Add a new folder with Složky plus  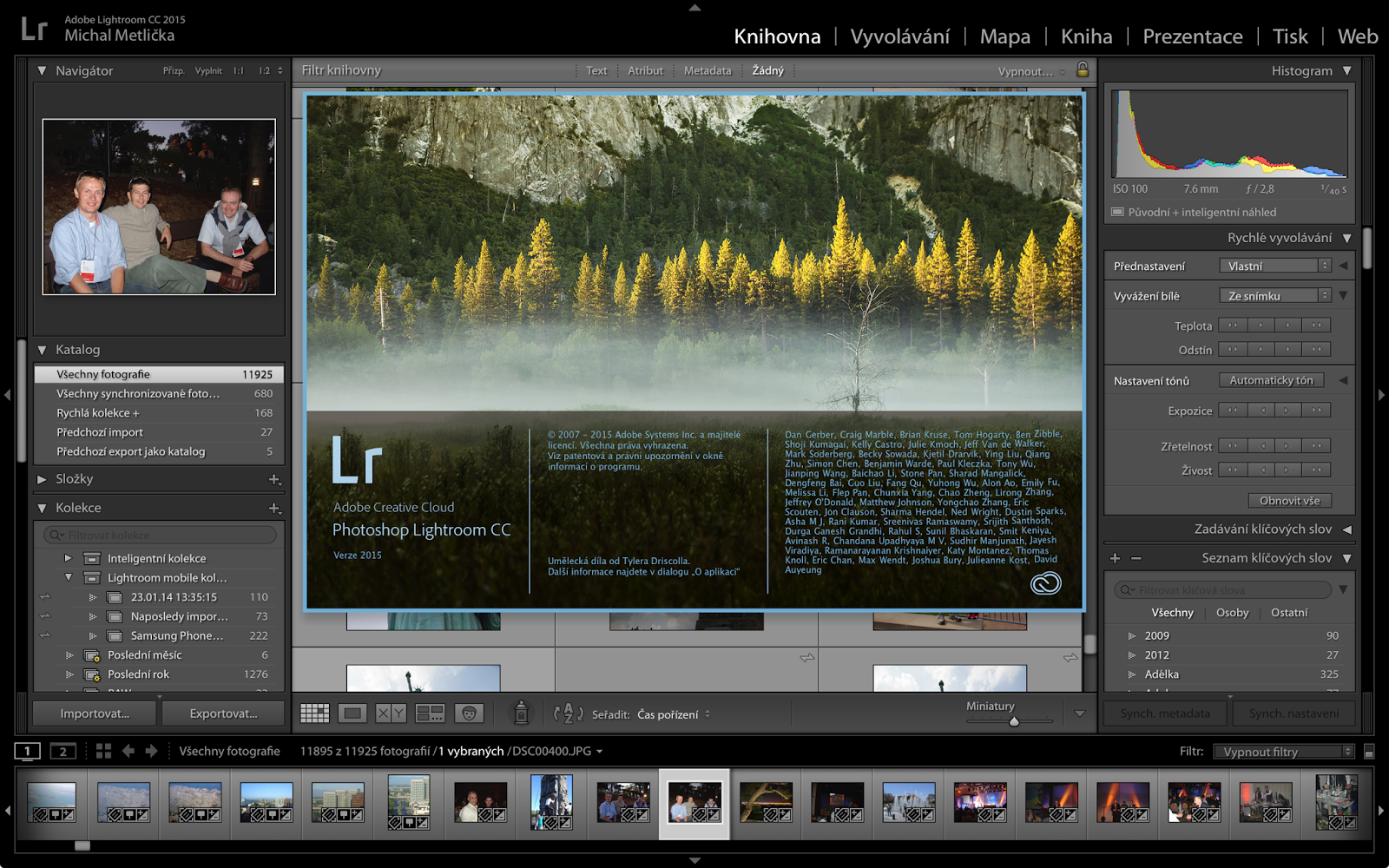[x=274, y=479]
